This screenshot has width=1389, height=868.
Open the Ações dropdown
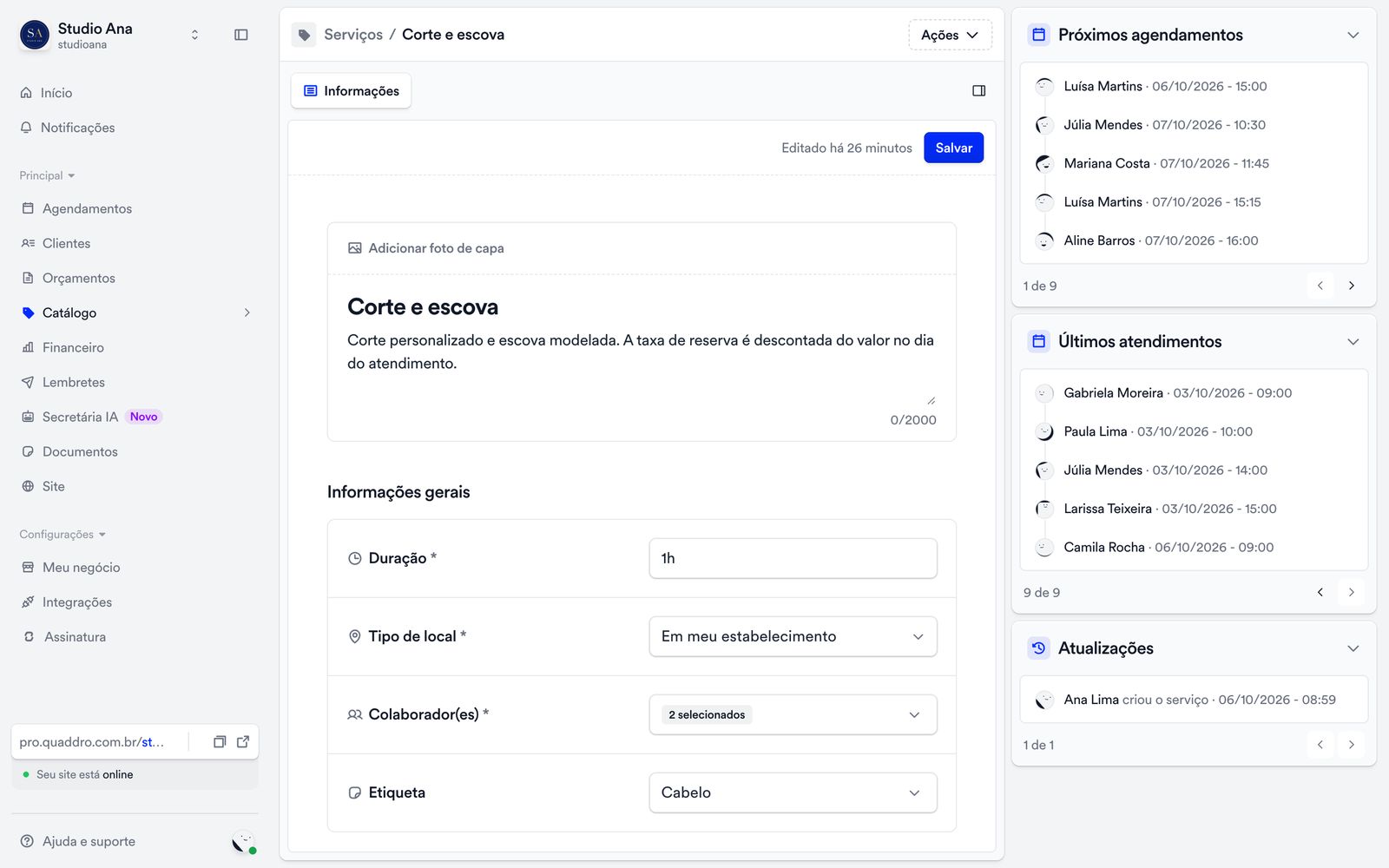[950, 35]
